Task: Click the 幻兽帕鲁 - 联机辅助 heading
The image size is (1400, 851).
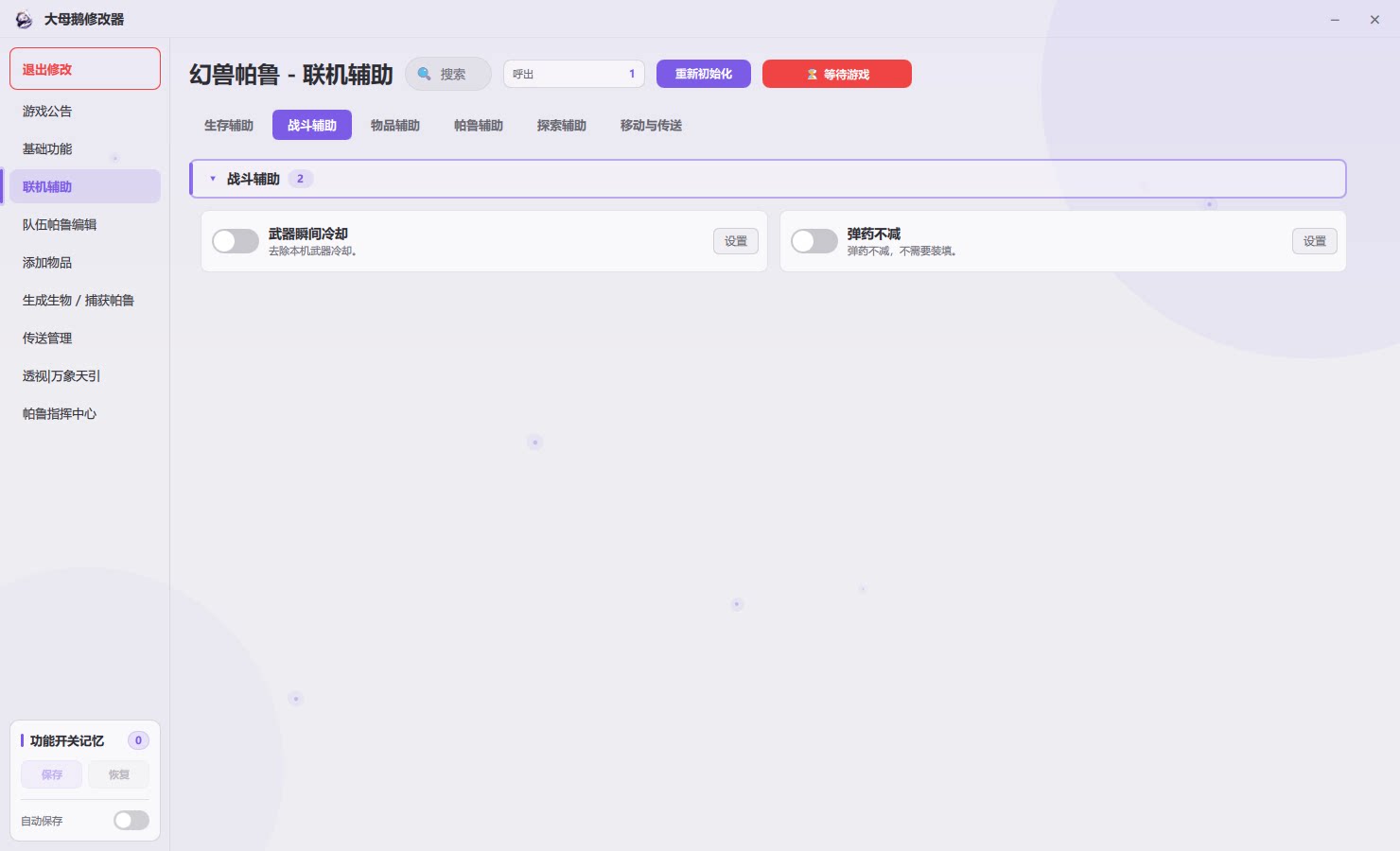Action: [291, 75]
